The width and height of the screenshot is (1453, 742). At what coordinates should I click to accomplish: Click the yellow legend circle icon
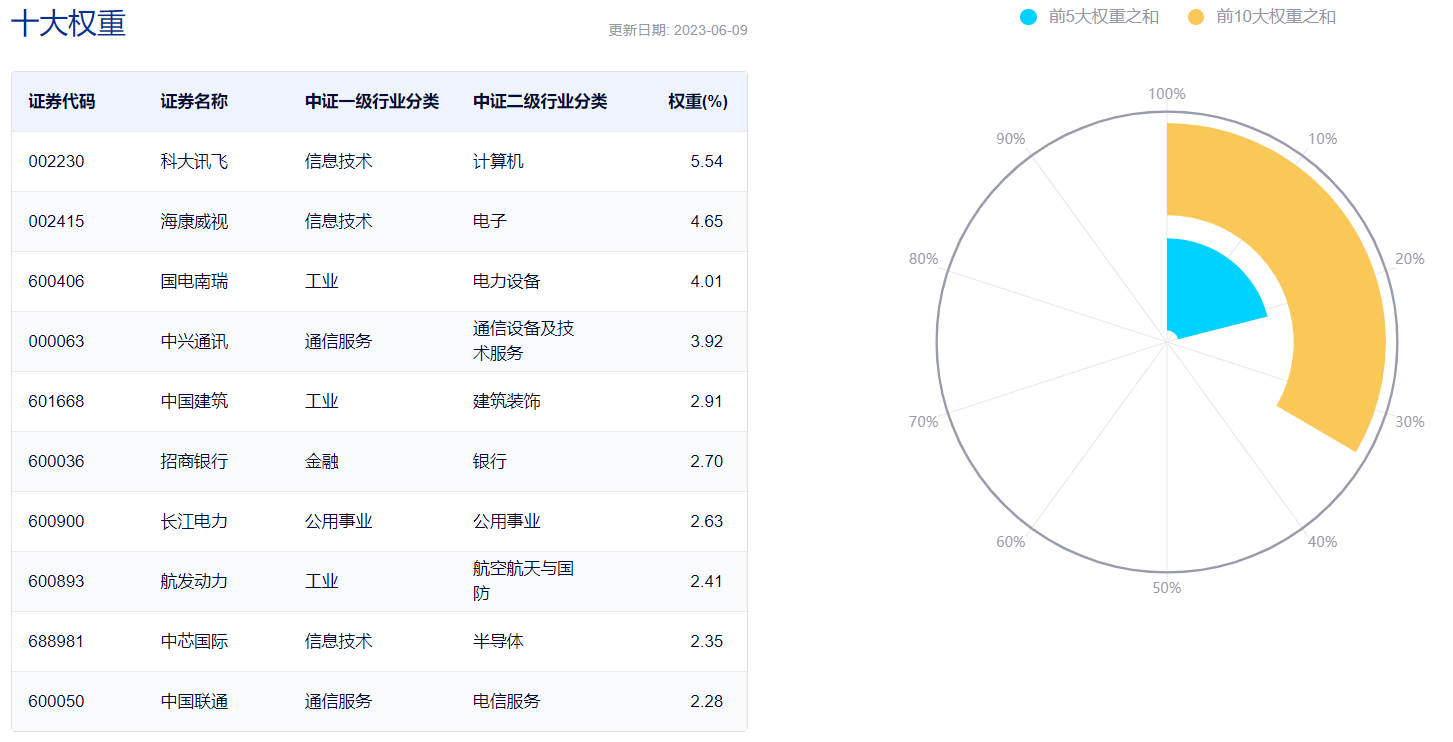coord(1197,17)
